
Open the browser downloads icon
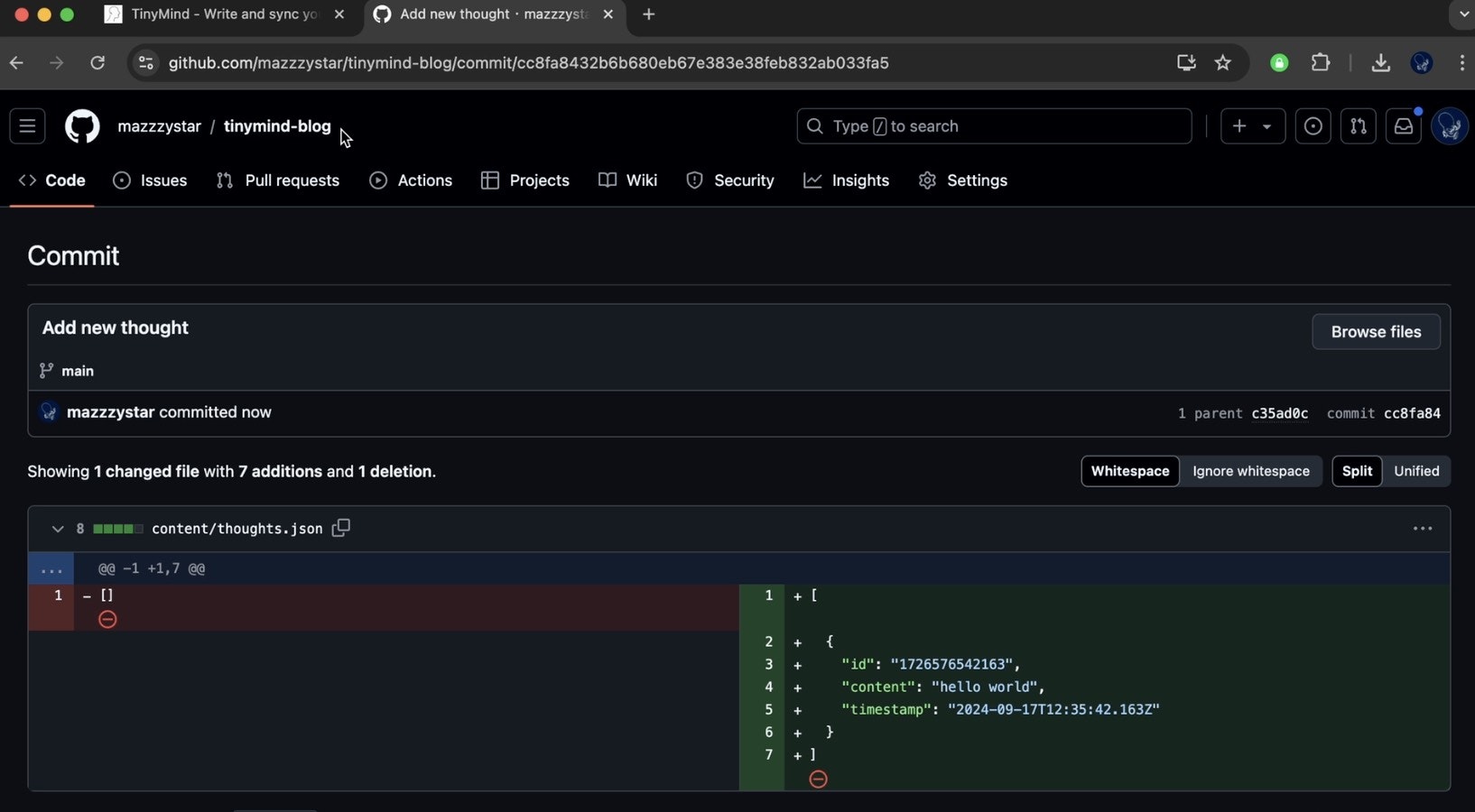(x=1380, y=62)
